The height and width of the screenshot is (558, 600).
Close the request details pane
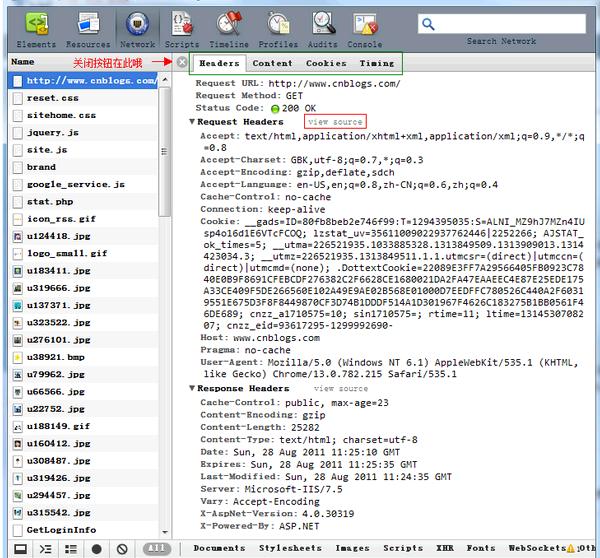click(181, 62)
